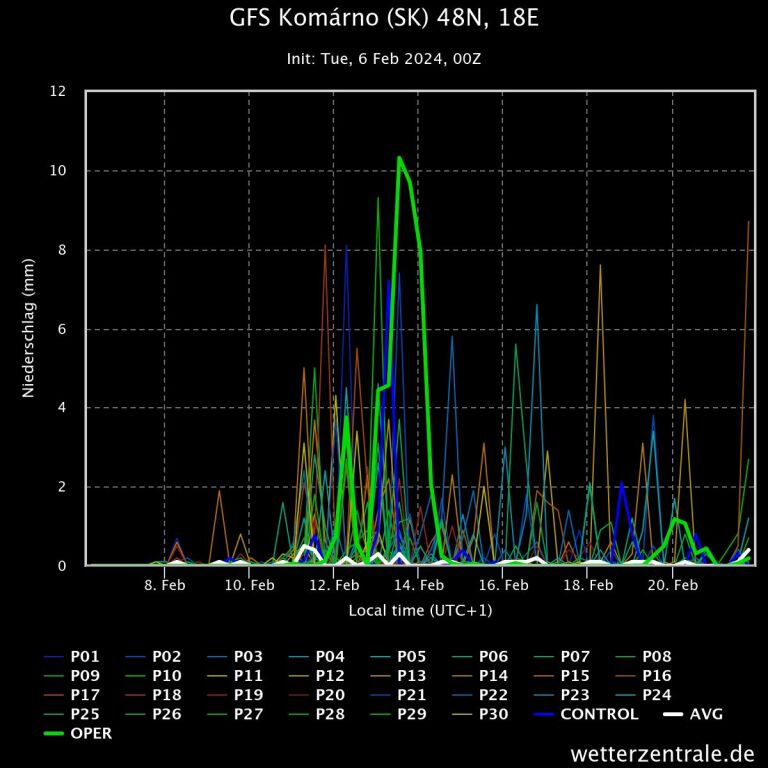Click the P13 legend label
This screenshot has width=768, height=768.
(x=412, y=676)
